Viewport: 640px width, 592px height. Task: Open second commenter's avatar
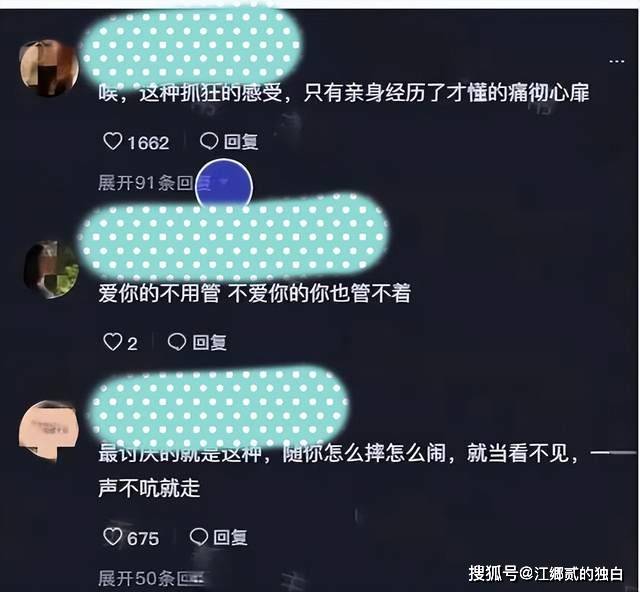(x=52, y=269)
